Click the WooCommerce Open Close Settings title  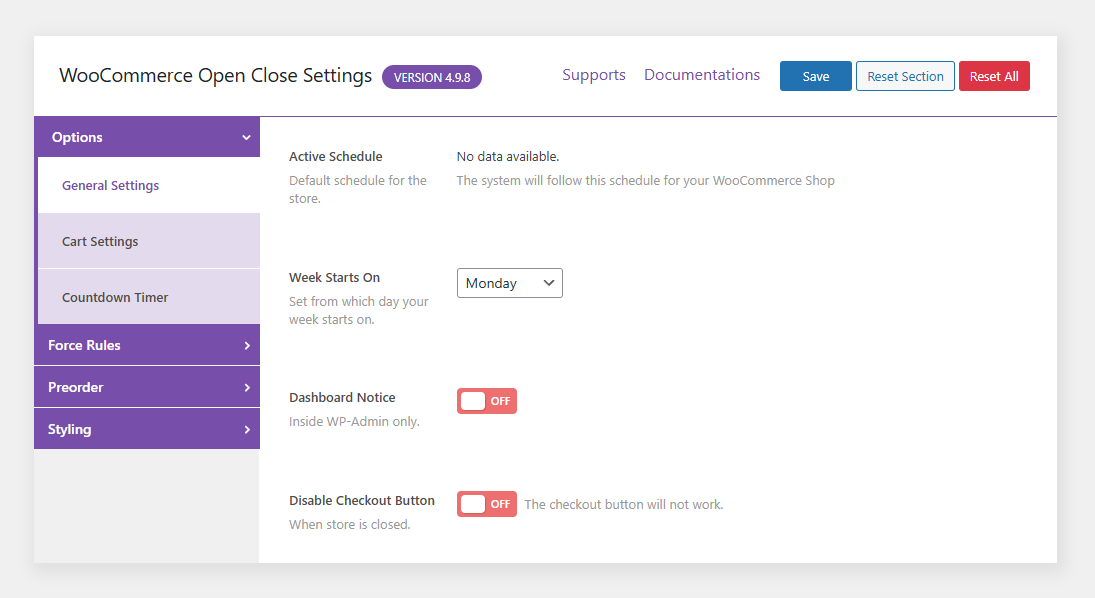[214, 75]
